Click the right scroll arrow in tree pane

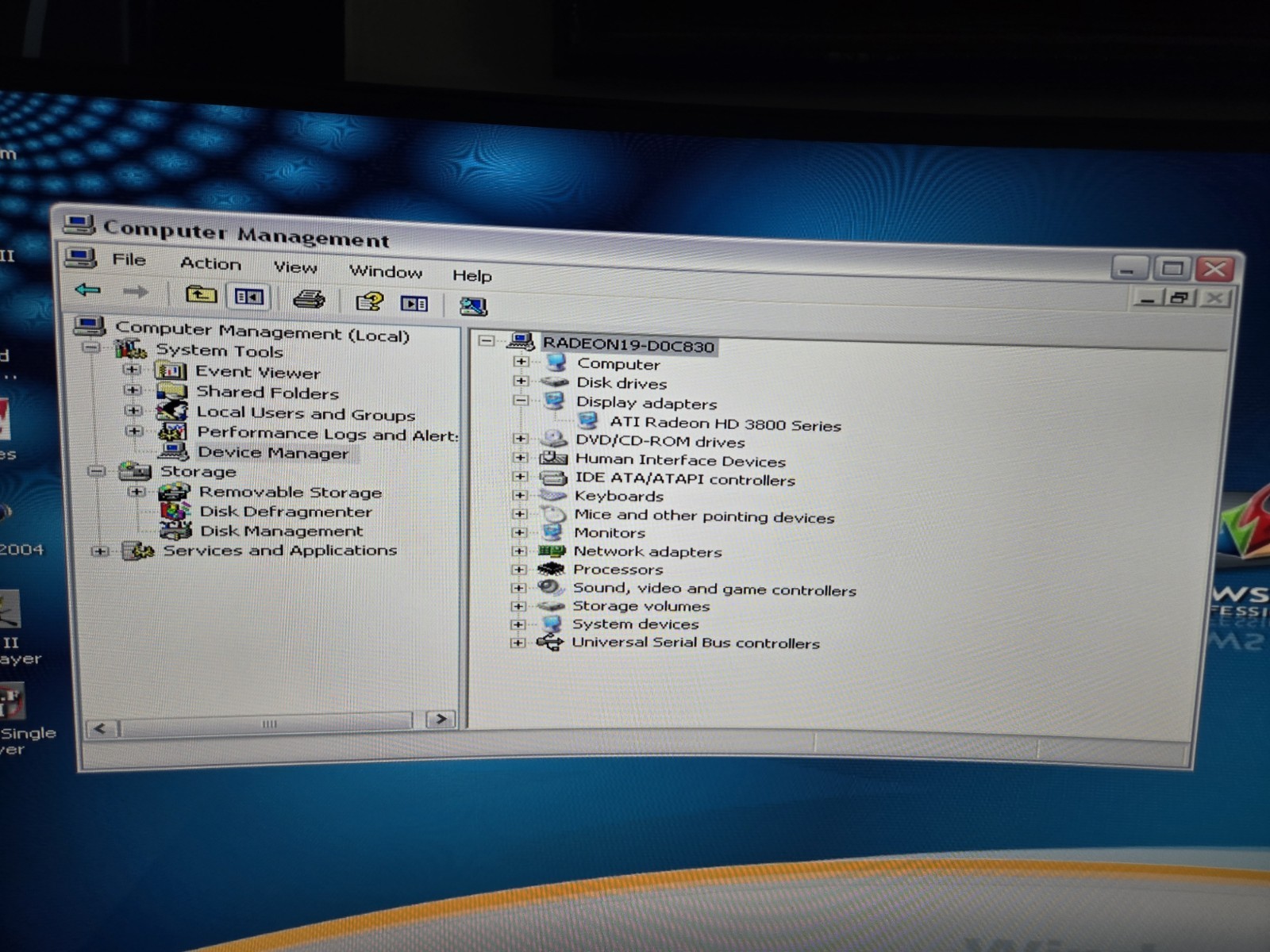pos(441,720)
